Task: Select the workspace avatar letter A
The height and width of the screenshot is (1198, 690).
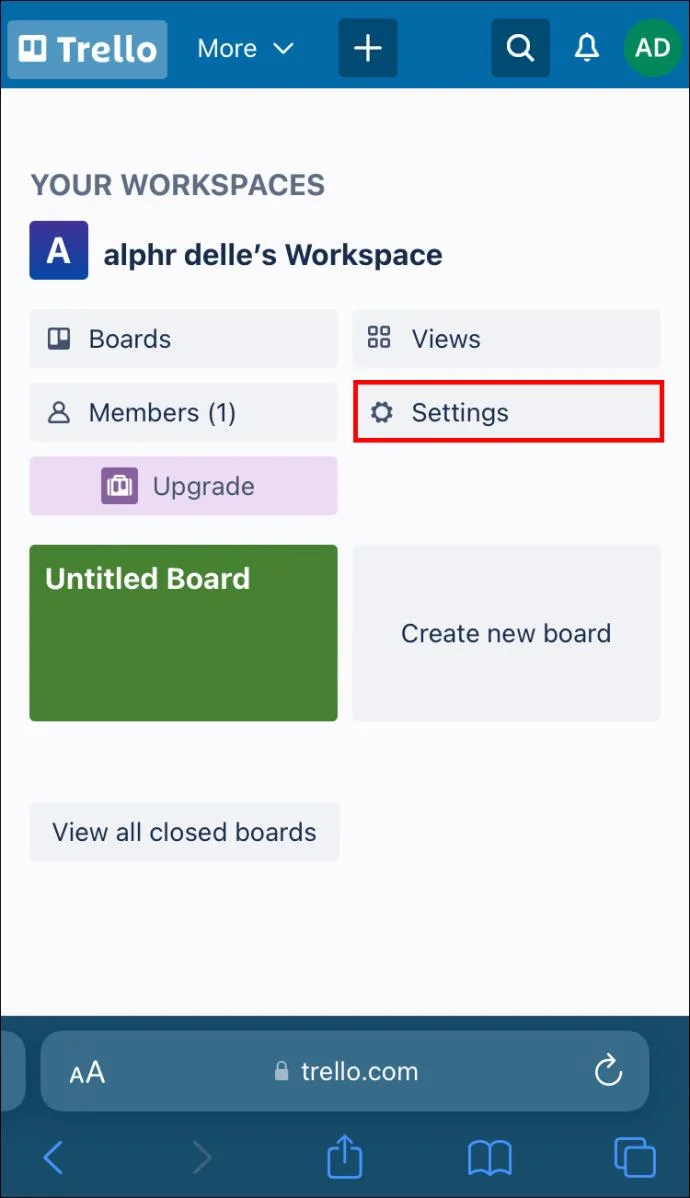Action: coord(59,251)
